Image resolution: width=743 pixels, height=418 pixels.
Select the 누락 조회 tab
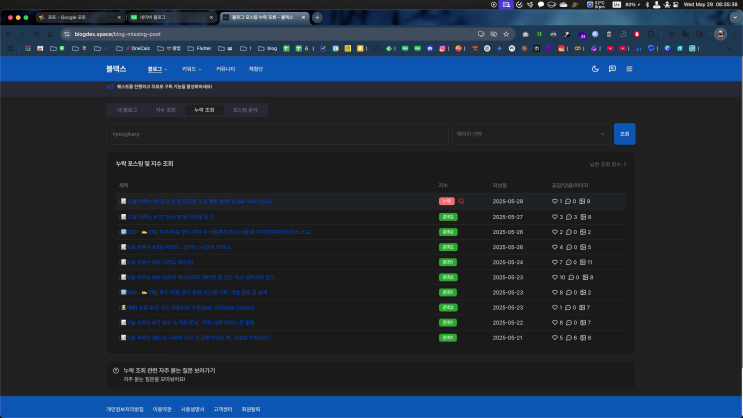click(204, 110)
